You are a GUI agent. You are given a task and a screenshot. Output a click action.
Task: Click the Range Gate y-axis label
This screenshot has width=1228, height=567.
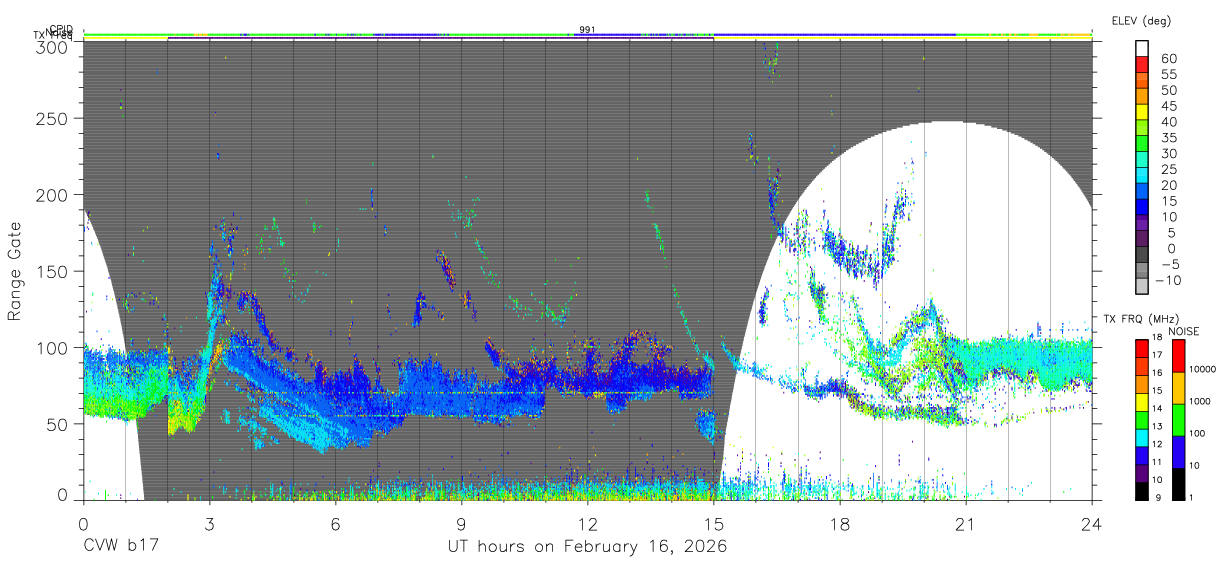point(14,272)
